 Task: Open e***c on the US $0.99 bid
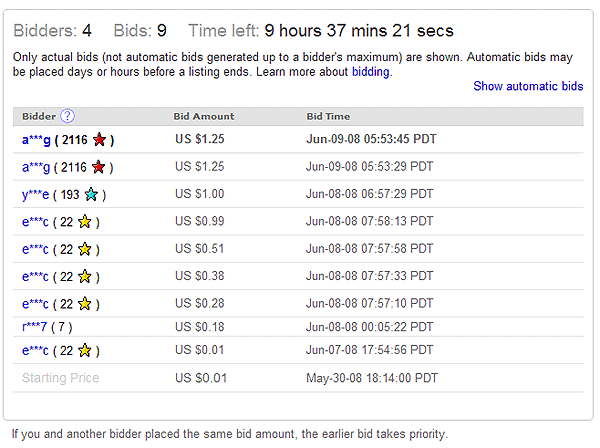coord(35,222)
